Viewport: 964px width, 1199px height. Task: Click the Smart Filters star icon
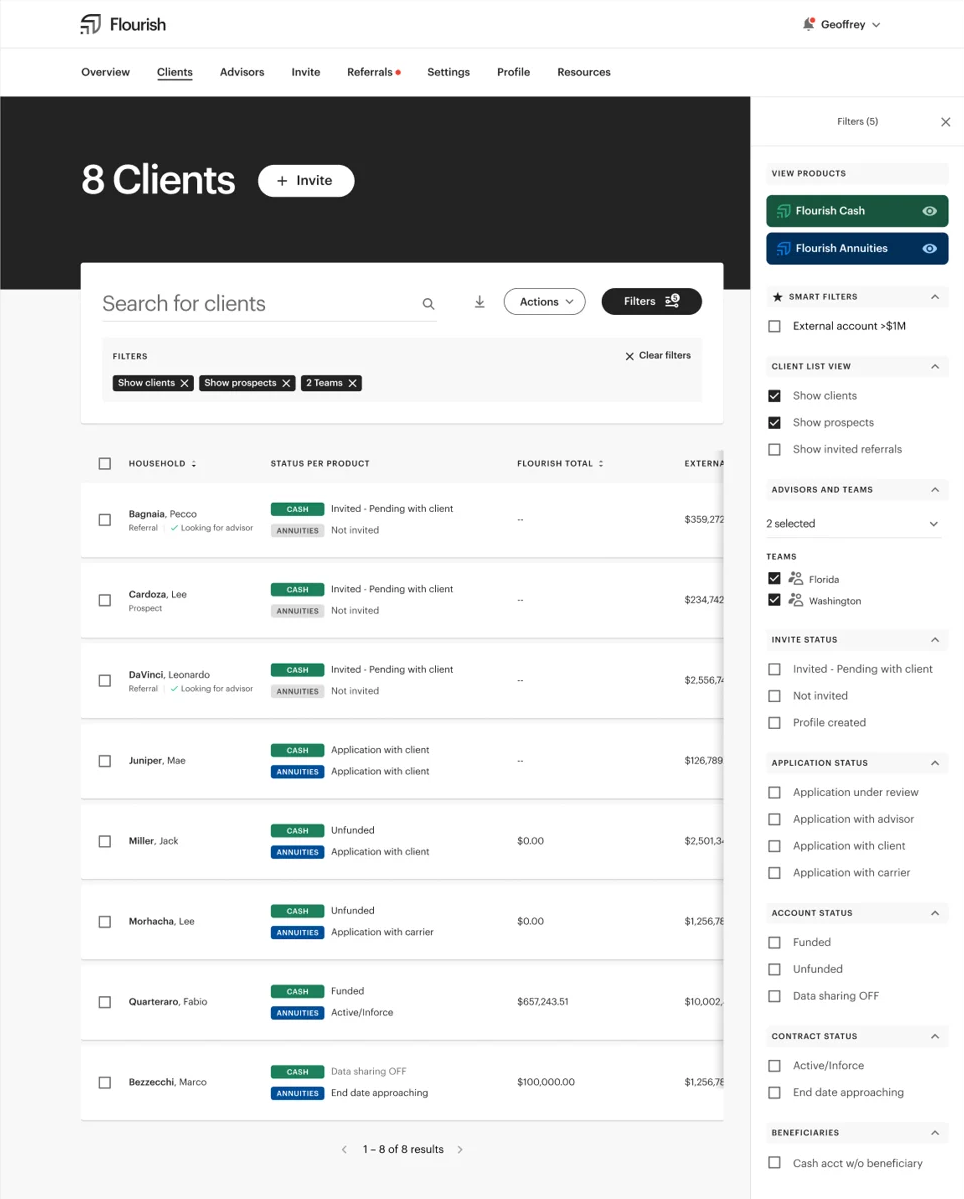[x=777, y=297]
